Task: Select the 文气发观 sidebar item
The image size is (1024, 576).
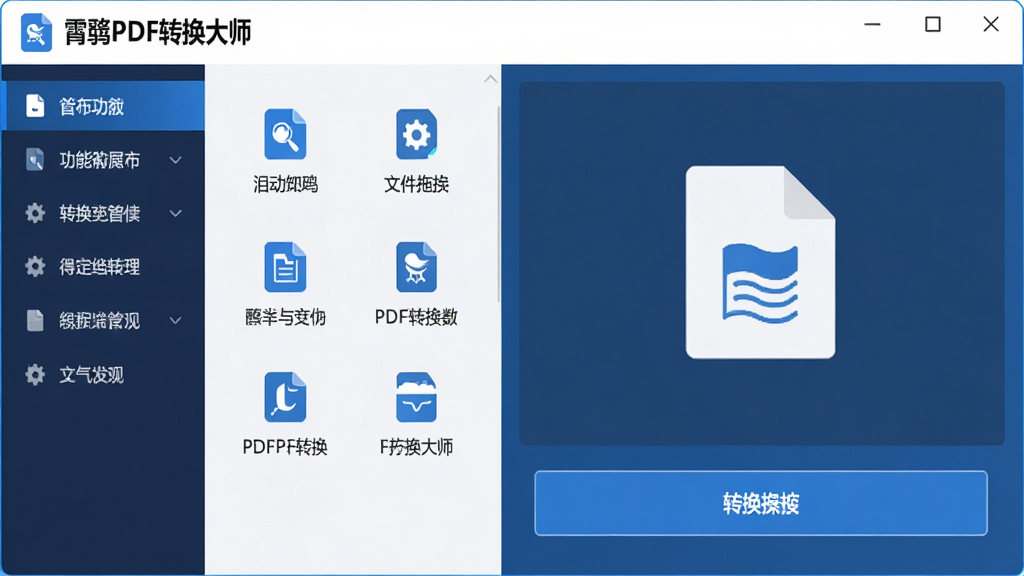Action: pyautogui.click(x=103, y=374)
